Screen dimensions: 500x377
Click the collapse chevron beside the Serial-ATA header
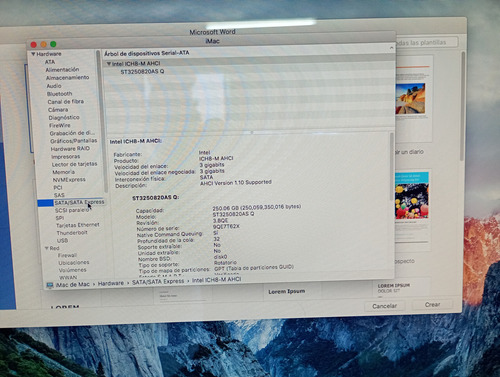click(391, 48)
